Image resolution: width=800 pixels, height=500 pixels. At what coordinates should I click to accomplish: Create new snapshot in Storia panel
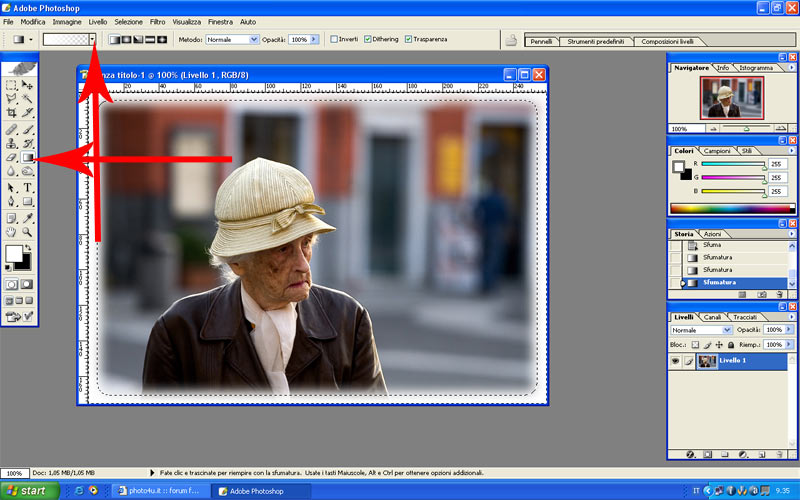pyautogui.click(x=762, y=294)
